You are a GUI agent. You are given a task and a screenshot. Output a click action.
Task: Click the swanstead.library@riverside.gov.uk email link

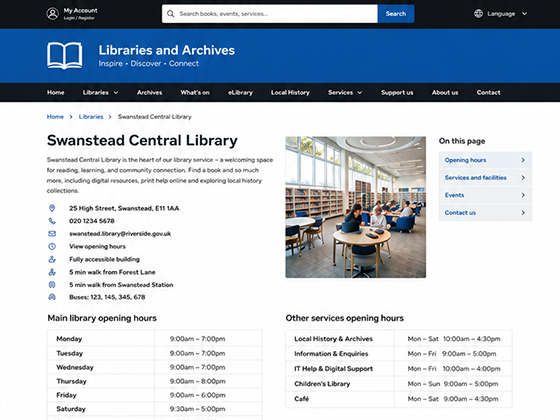(x=120, y=234)
